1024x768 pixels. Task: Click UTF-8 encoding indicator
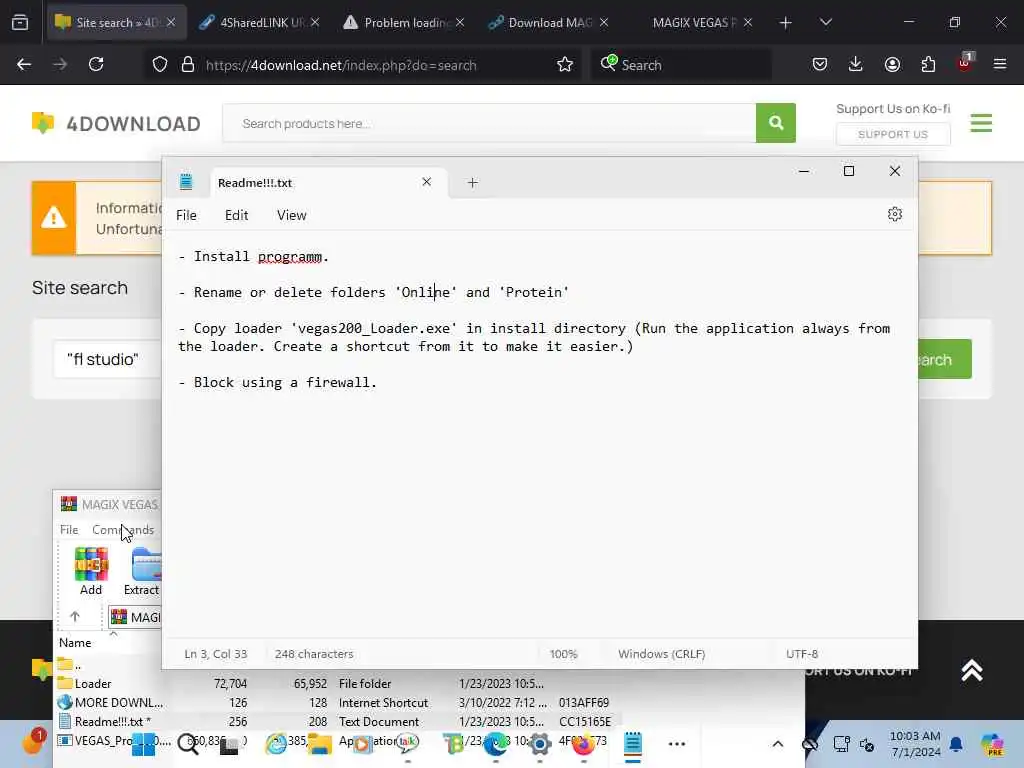802,654
